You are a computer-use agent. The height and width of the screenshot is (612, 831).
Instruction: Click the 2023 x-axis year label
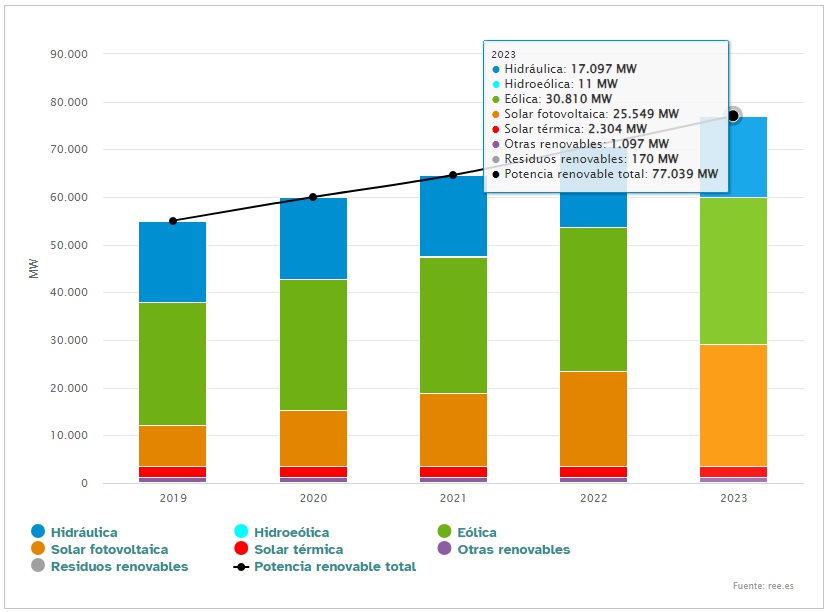733,498
